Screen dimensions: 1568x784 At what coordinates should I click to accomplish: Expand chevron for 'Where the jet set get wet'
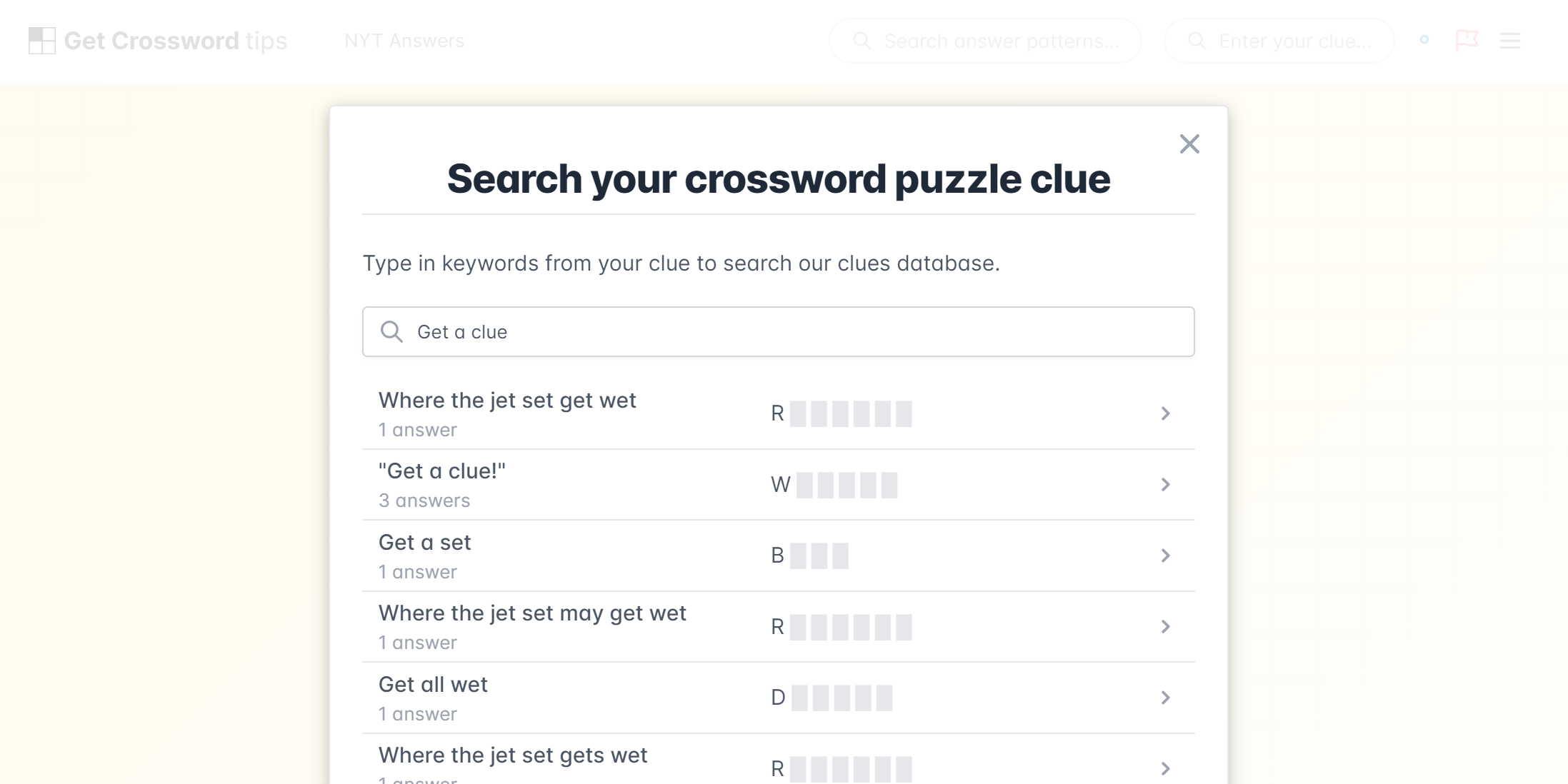coord(1165,413)
